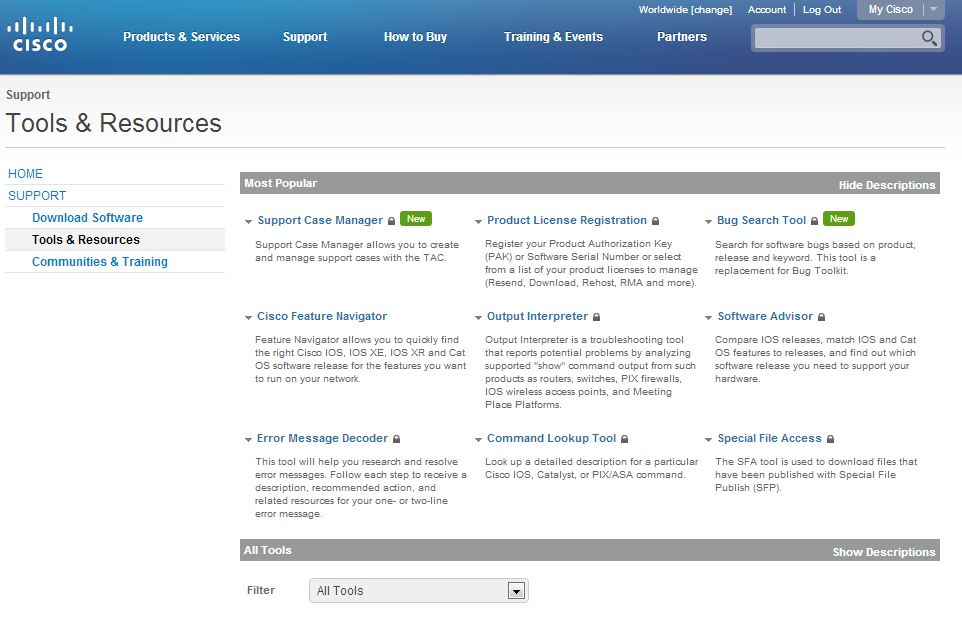The width and height of the screenshot is (962, 634).
Task: Click the search input field
Action: [x=837, y=38]
